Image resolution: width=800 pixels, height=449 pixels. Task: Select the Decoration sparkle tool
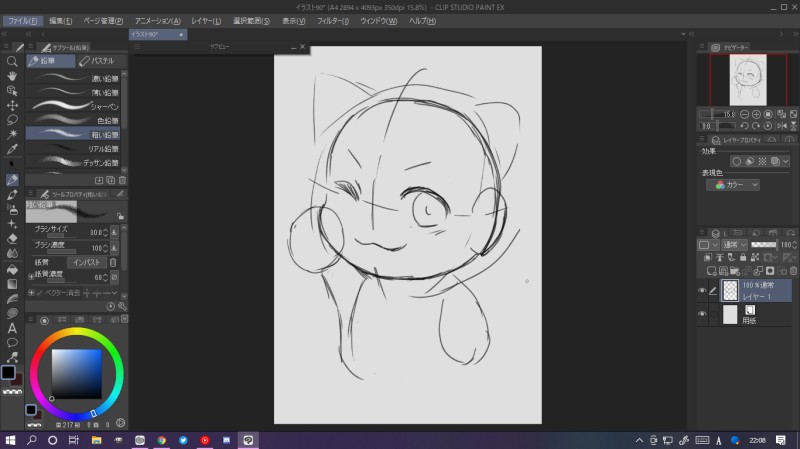(12, 224)
